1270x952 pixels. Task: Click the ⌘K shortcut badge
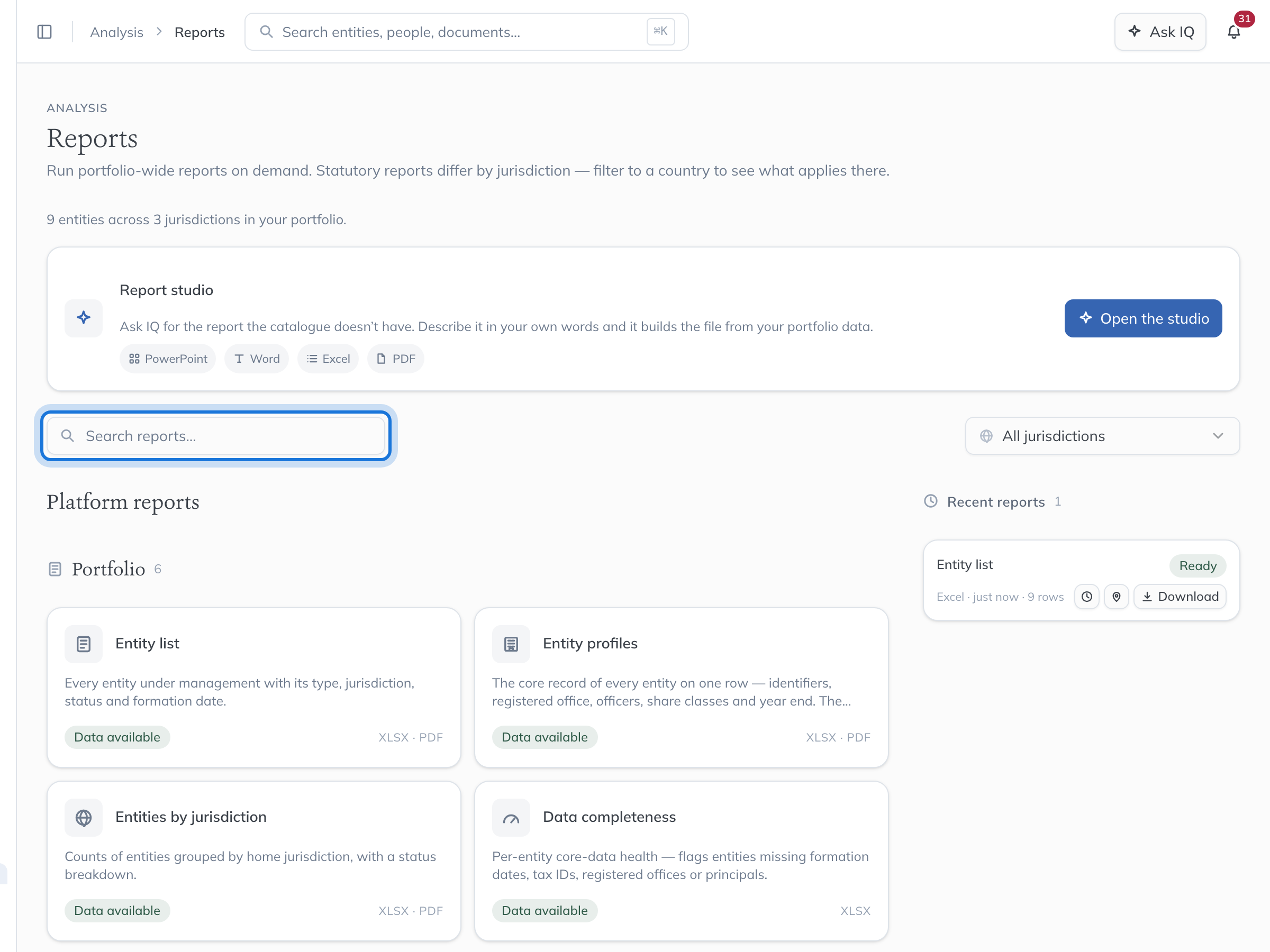pos(660,32)
